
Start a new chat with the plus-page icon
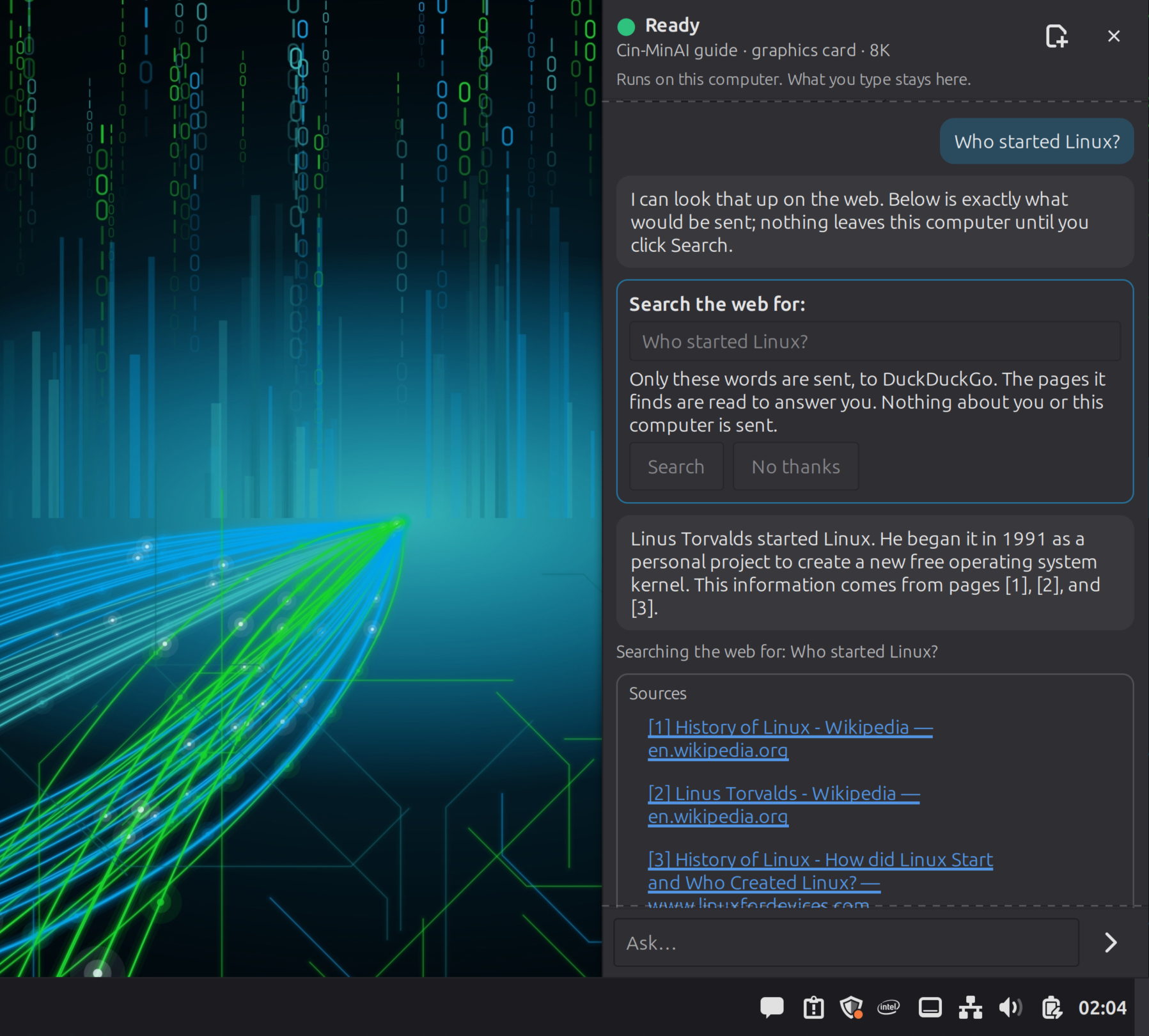pyautogui.click(x=1056, y=36)
